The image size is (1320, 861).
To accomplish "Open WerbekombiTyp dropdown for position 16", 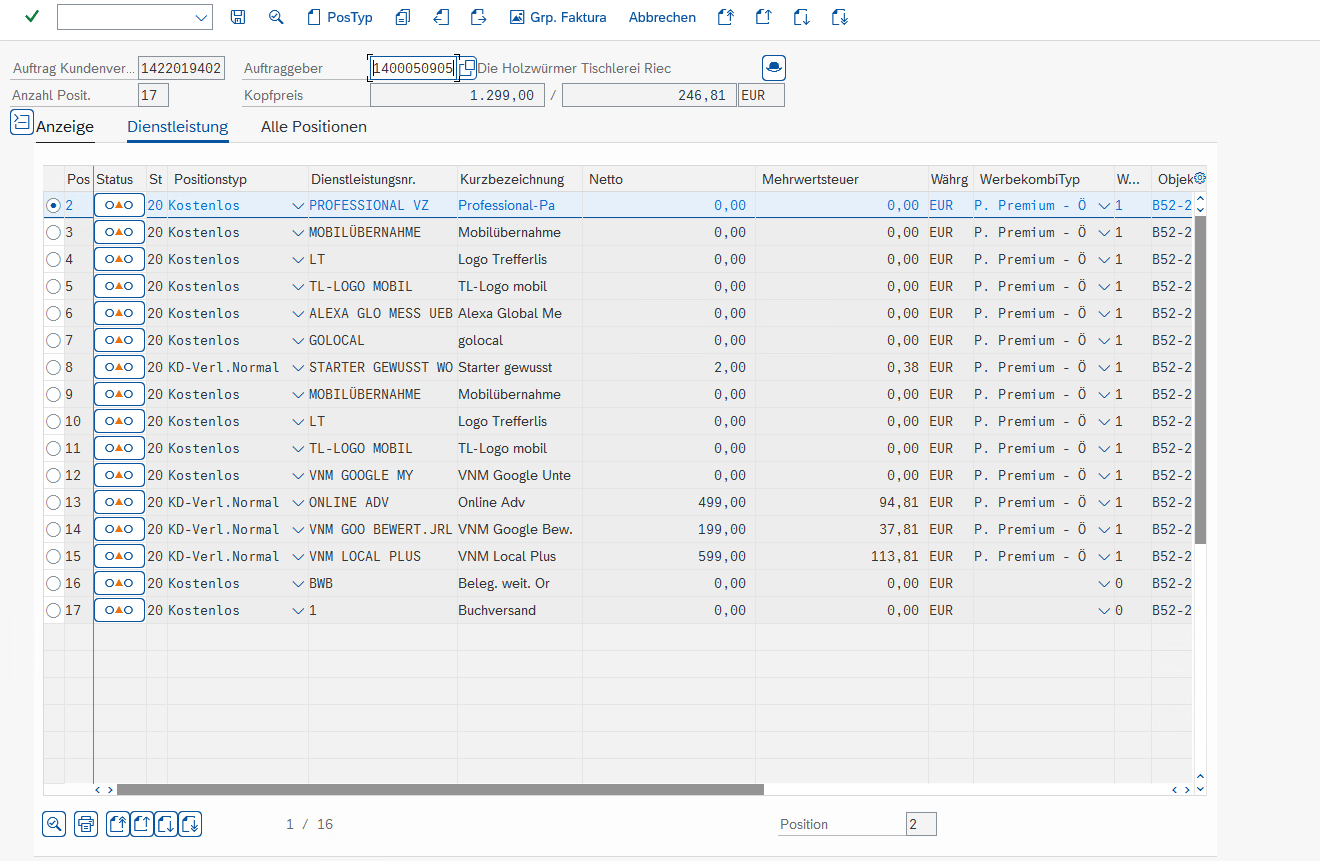I will [x=1104, y=583].
